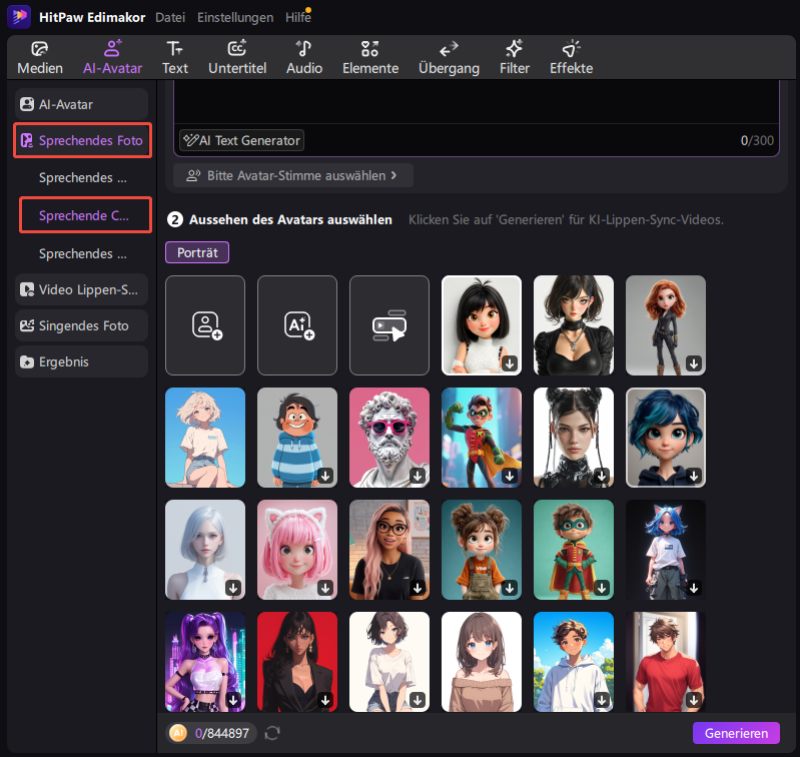Select the Porträt filter tag
Viewport: 800px width, 757px height.
point(197,252)
